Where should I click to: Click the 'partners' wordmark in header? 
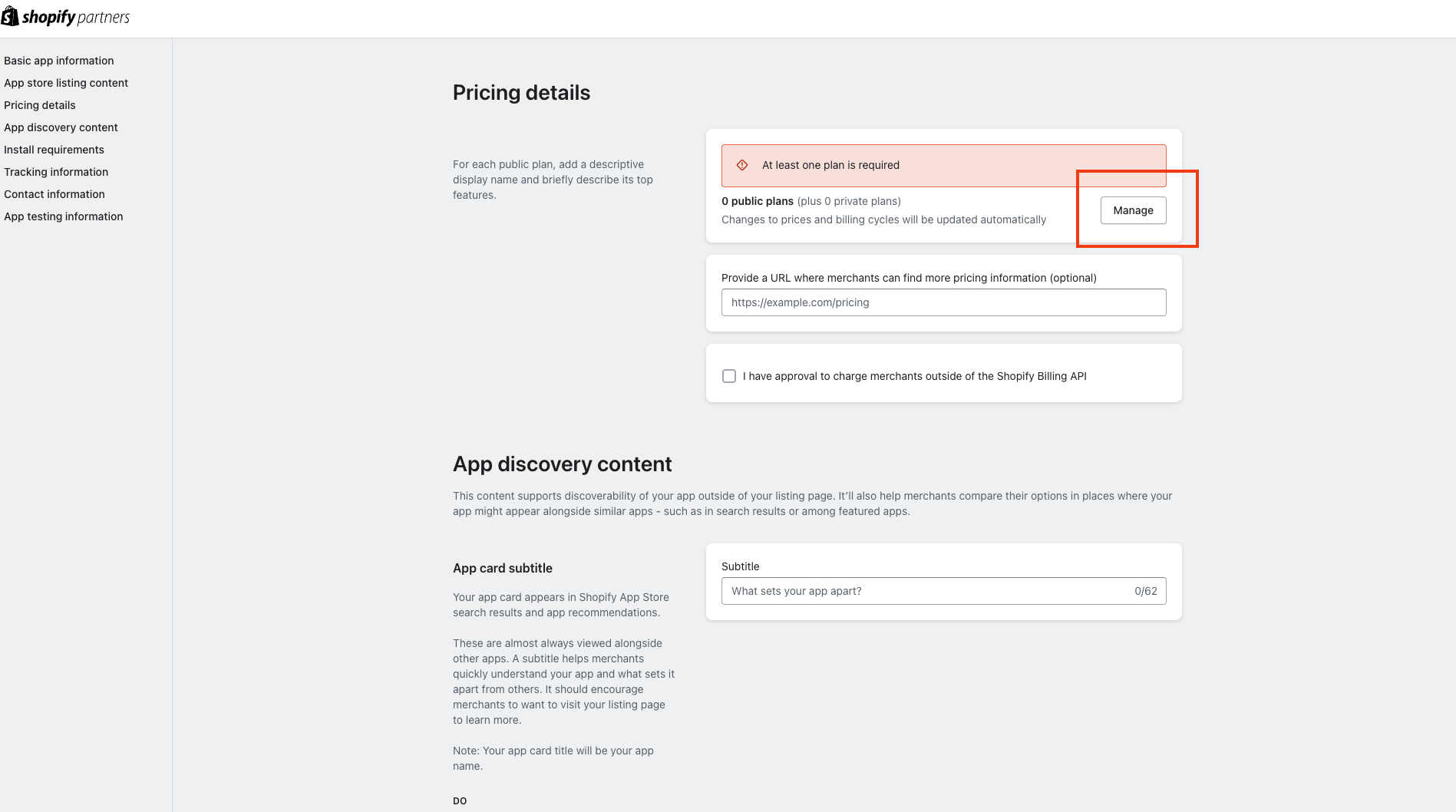tap(104, 18)
